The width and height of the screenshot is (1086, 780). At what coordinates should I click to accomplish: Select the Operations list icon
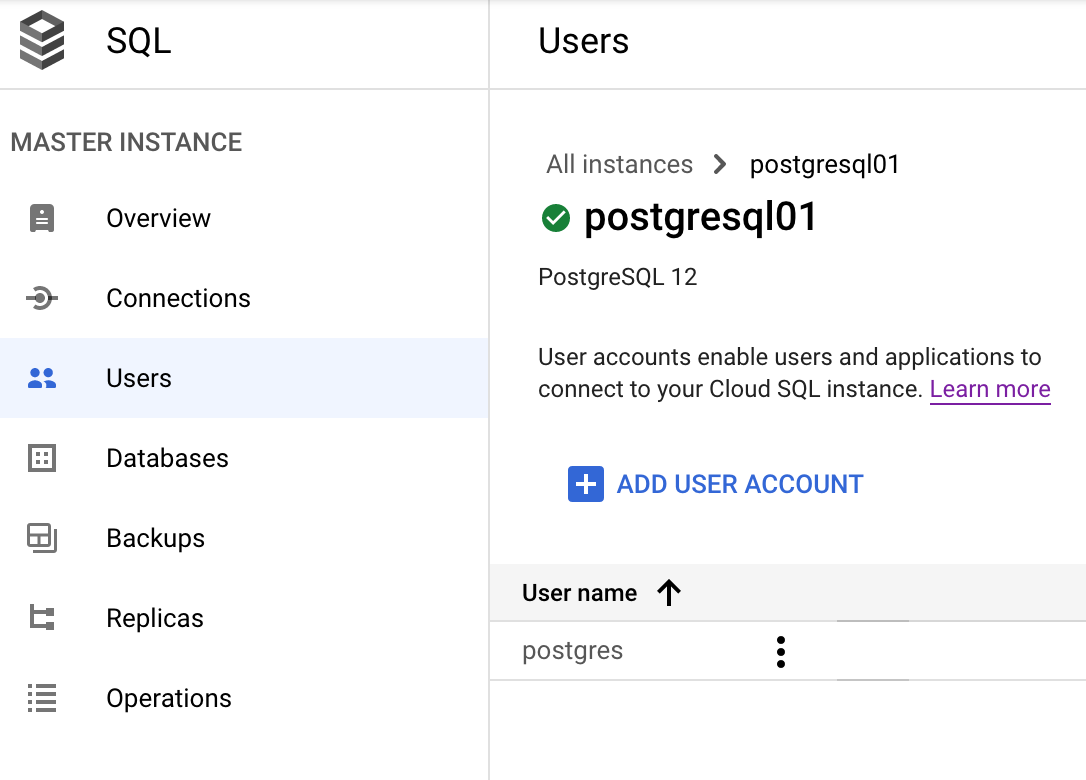tap(42, 698)
